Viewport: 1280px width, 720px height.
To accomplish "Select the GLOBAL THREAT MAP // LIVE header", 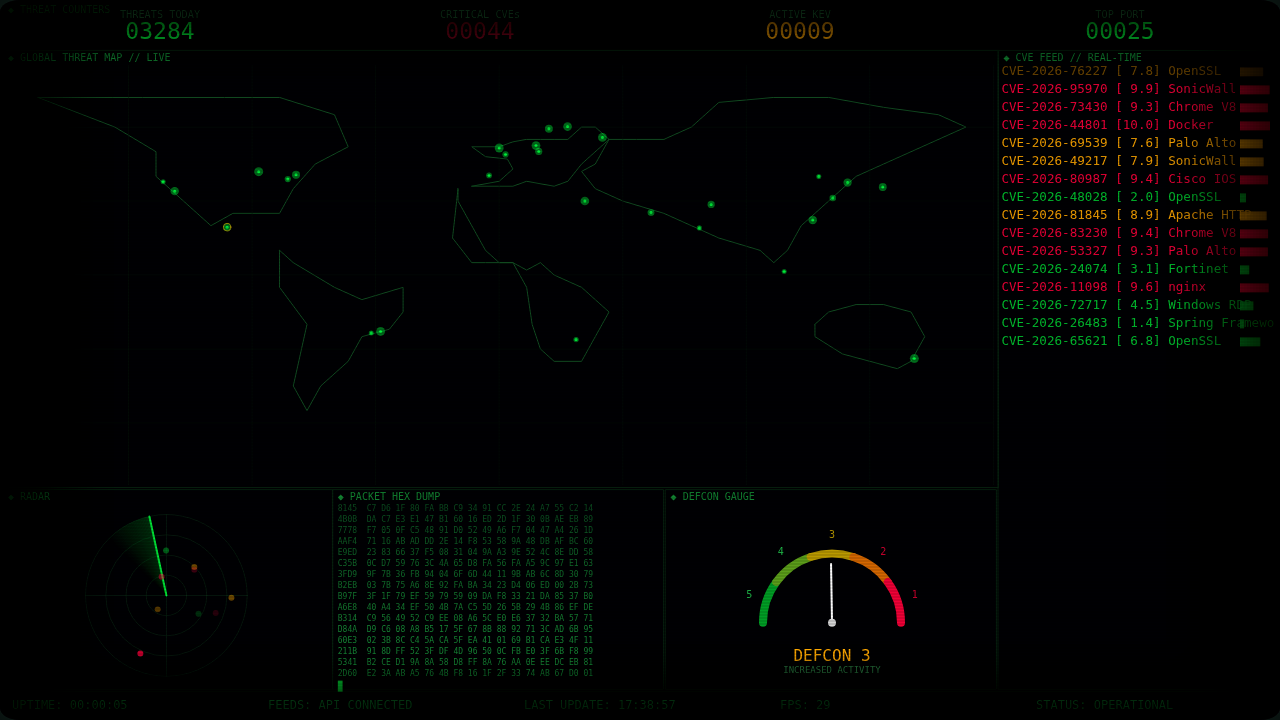I will 90,58.
